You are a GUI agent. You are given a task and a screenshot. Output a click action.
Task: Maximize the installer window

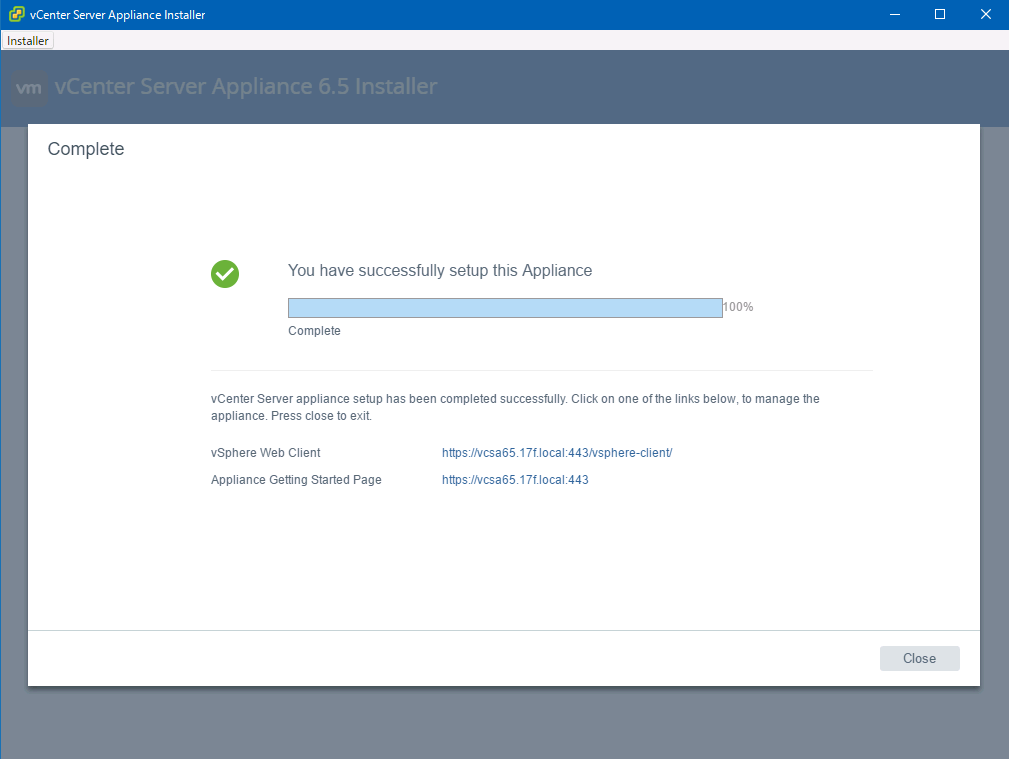940,14
